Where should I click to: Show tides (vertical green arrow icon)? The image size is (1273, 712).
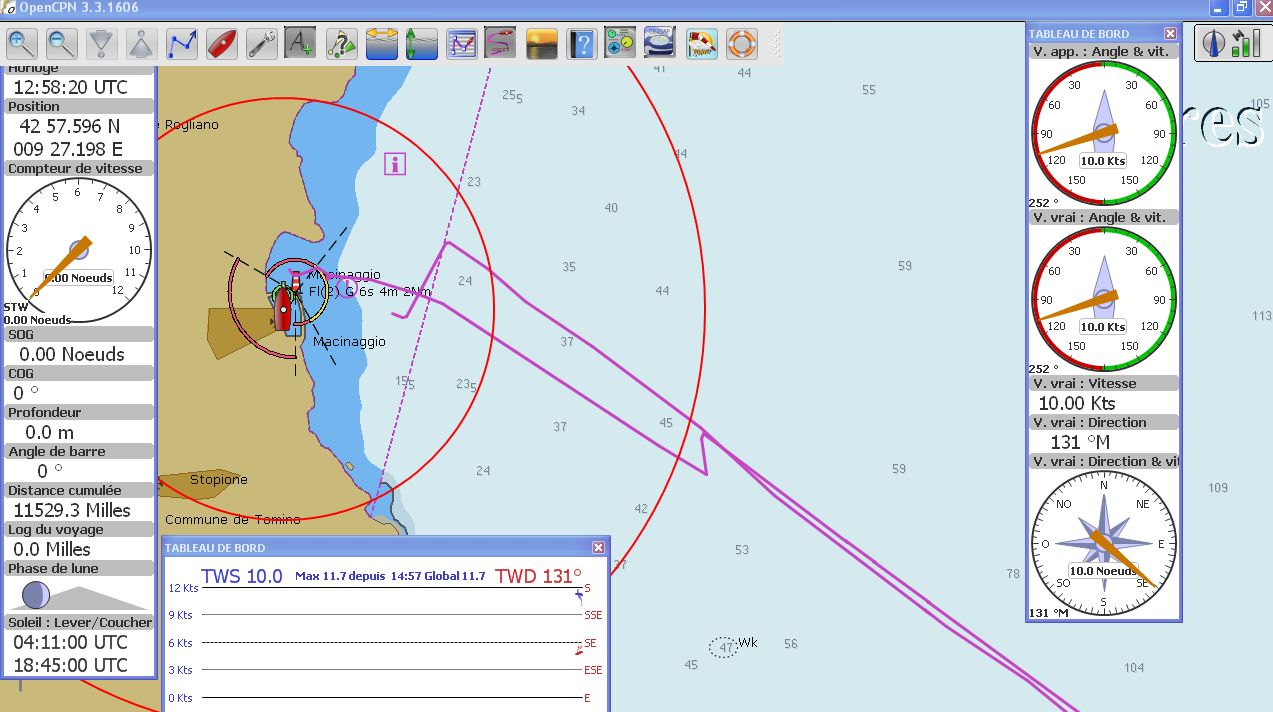tap(422, 44)
